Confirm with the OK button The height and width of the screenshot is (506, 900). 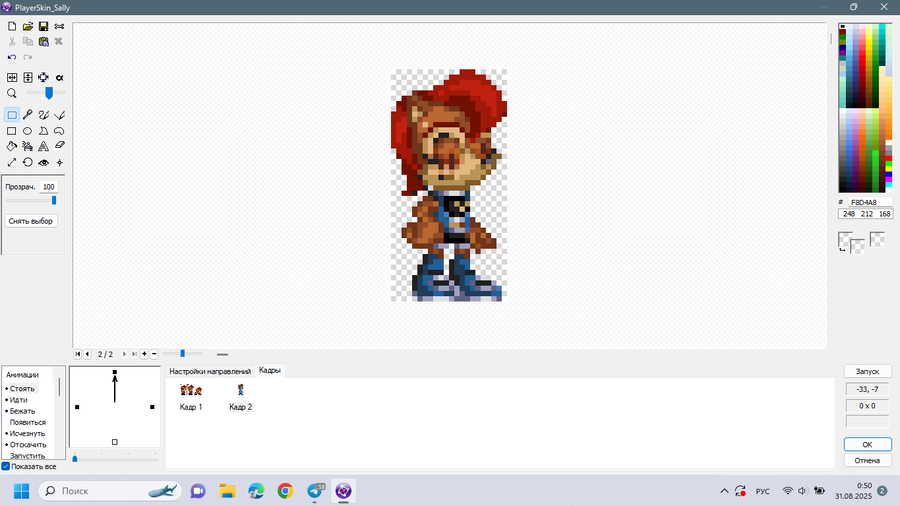point(867,444)
